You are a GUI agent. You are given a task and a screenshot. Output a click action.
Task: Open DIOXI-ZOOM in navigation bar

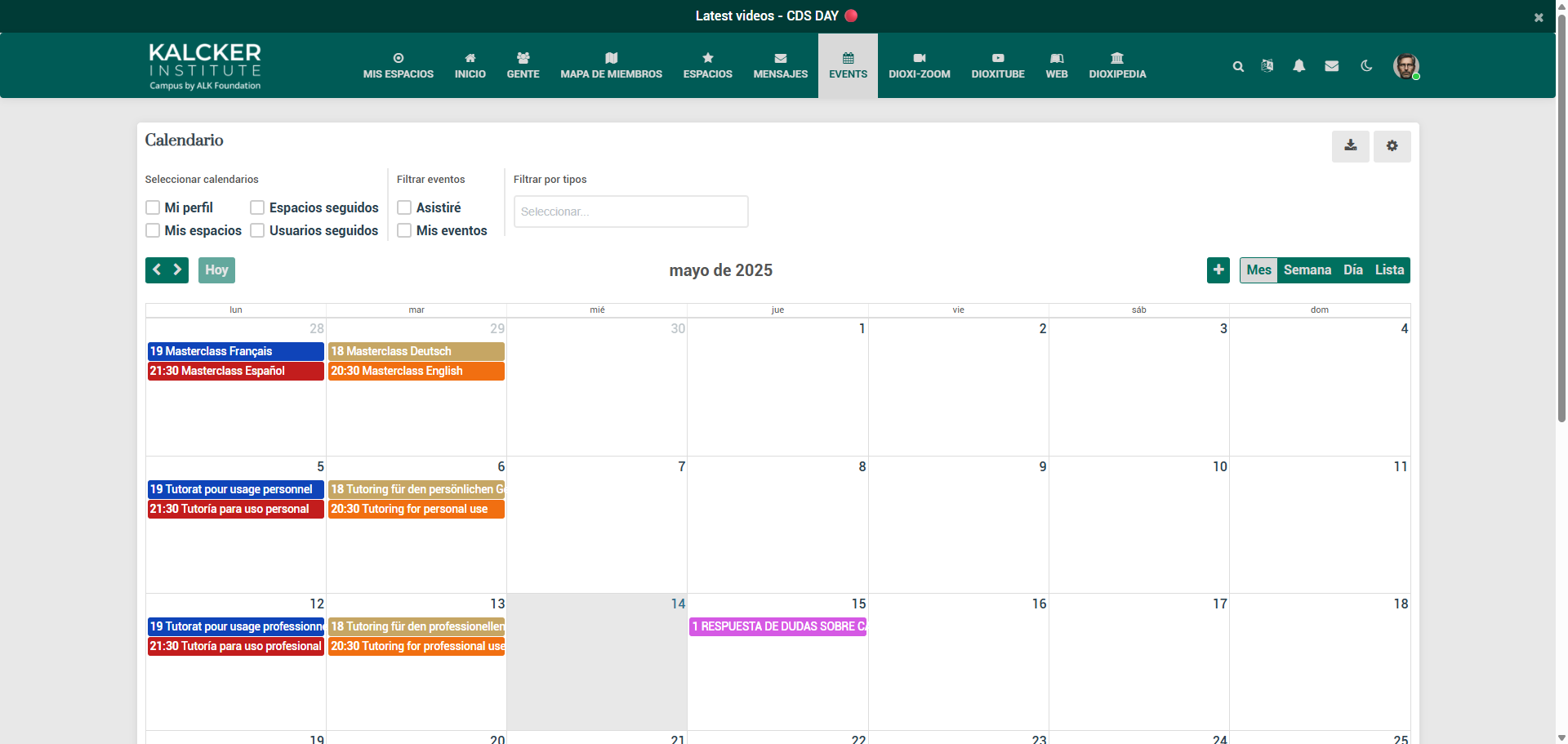pyautogui.click(x=919, y=66)
